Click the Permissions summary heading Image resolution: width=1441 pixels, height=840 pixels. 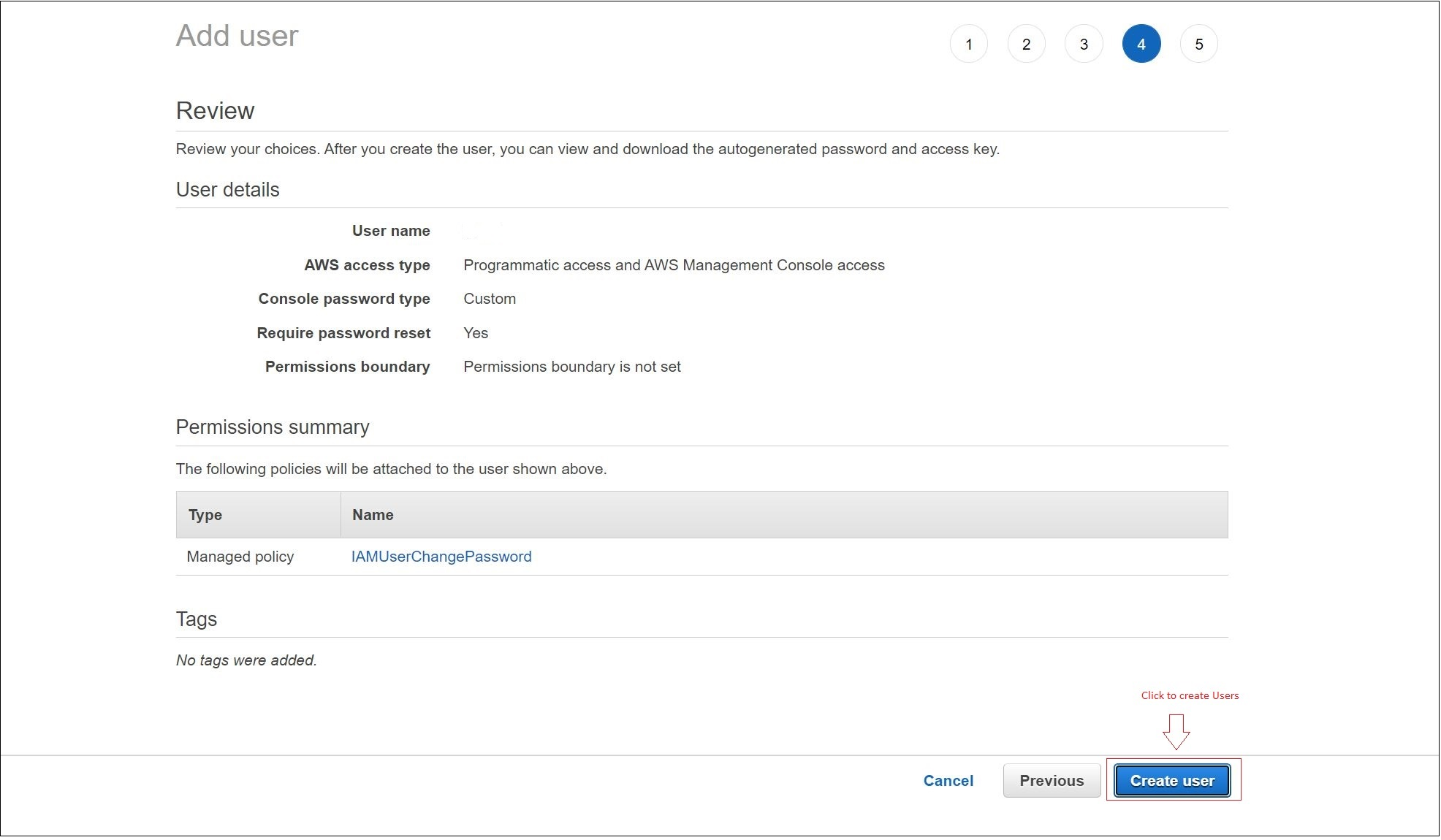(273, 427)
